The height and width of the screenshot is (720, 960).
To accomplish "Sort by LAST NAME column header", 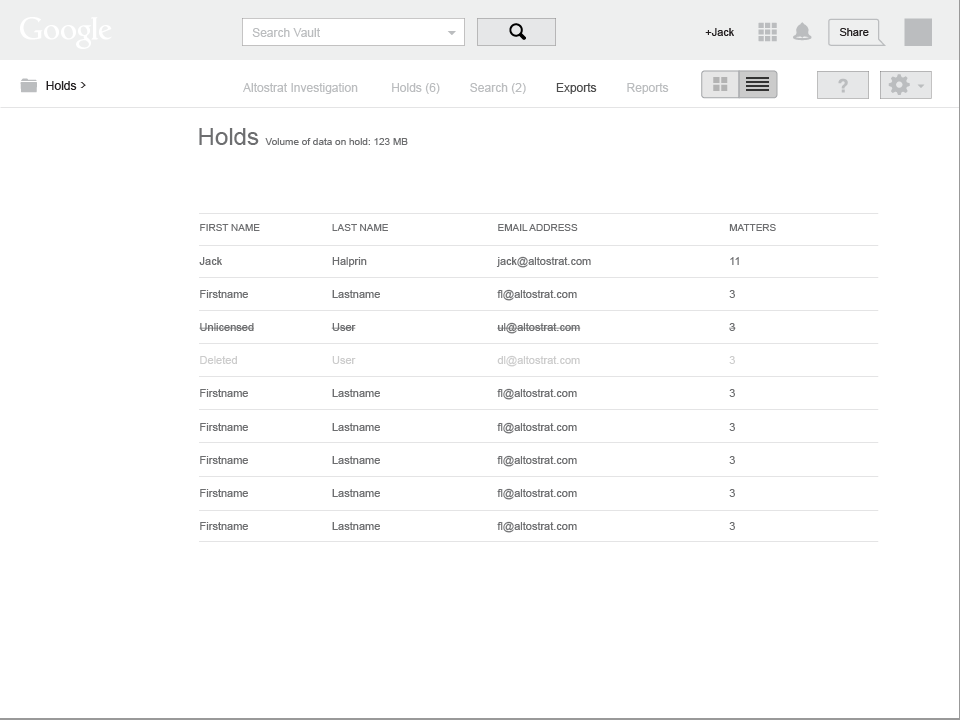I will tap(360, 228).
